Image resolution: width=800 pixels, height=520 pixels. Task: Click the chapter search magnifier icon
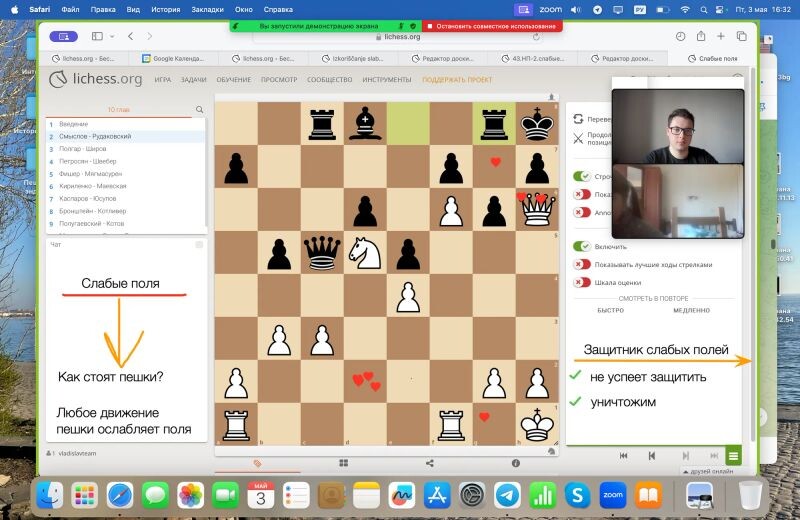coord(200,110)
